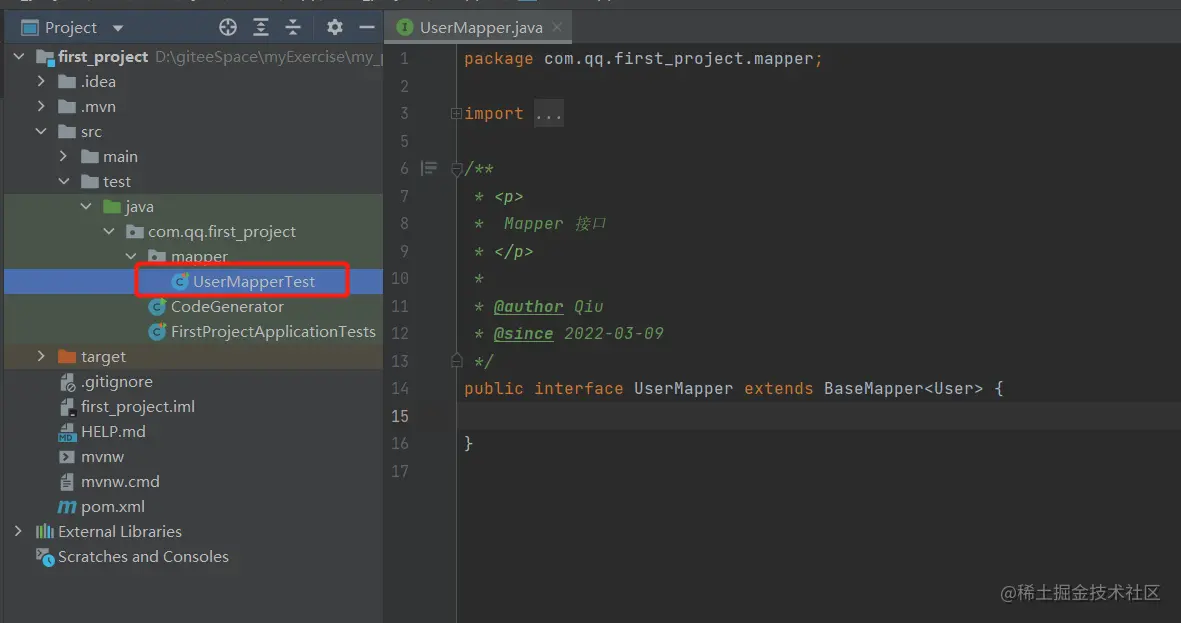This screenshot has width=1181, height=623.
Task: Click the Expand All icon in Project toolbar
Action: (261, 28)
